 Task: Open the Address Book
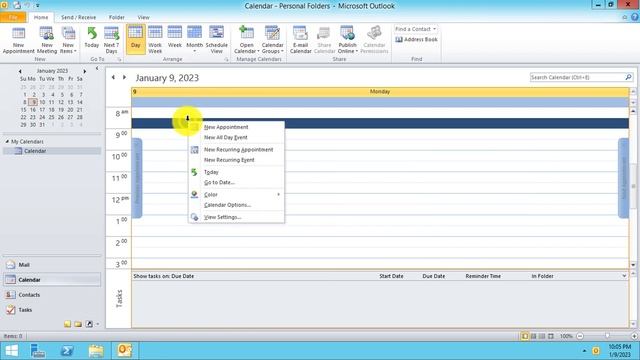[416, 40]
